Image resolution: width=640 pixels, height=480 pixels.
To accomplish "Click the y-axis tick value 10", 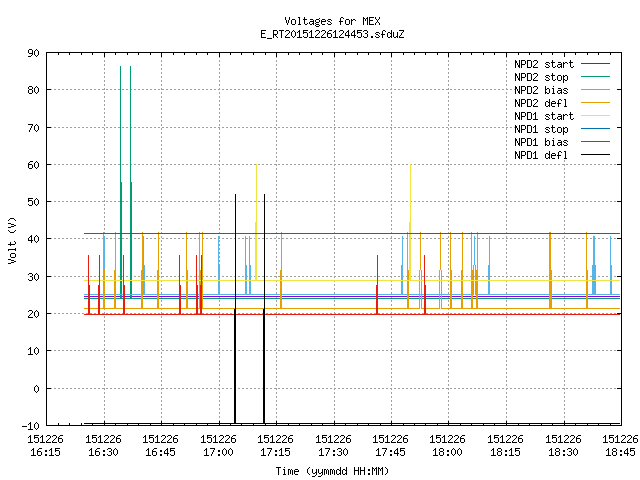I will pyautogui.click(x=33, y=351).
